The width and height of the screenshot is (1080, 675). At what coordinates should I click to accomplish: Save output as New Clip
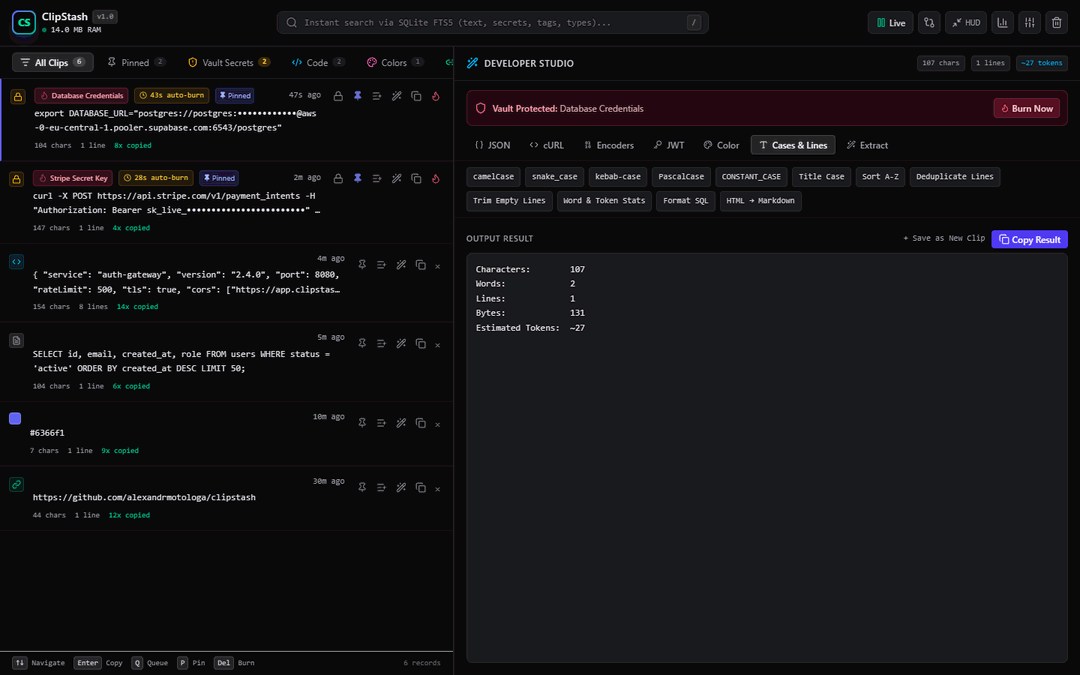pyautogui.click(x=944, y=238)
